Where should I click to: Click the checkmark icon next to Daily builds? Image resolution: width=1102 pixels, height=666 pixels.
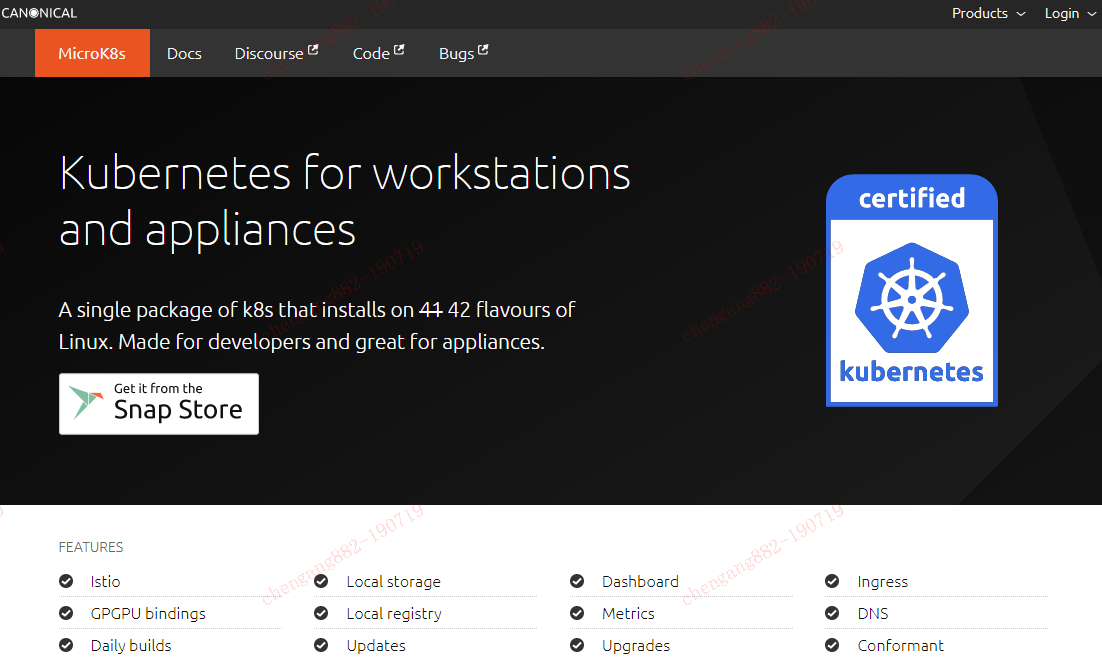[66, 645]
